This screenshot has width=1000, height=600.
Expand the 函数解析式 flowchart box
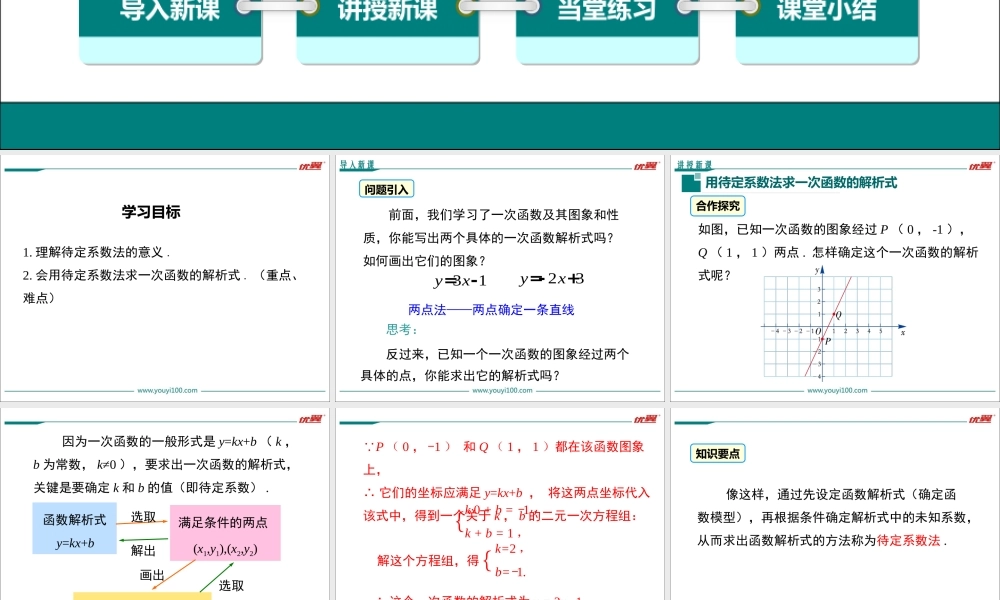point(76,530)
